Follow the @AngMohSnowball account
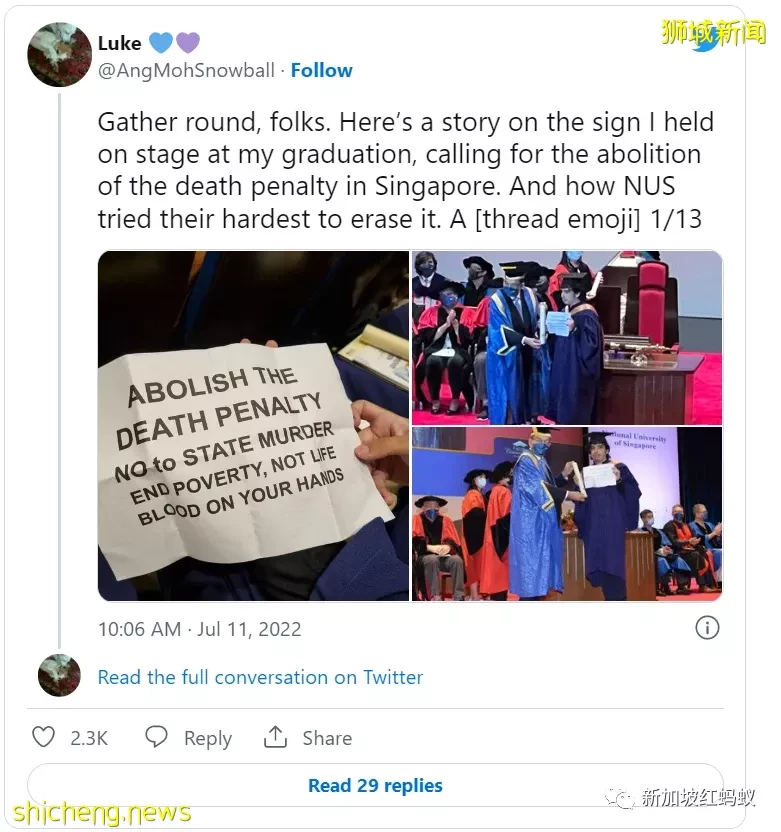The height and width of the screenshot is (832, 781). click(322, 70)
